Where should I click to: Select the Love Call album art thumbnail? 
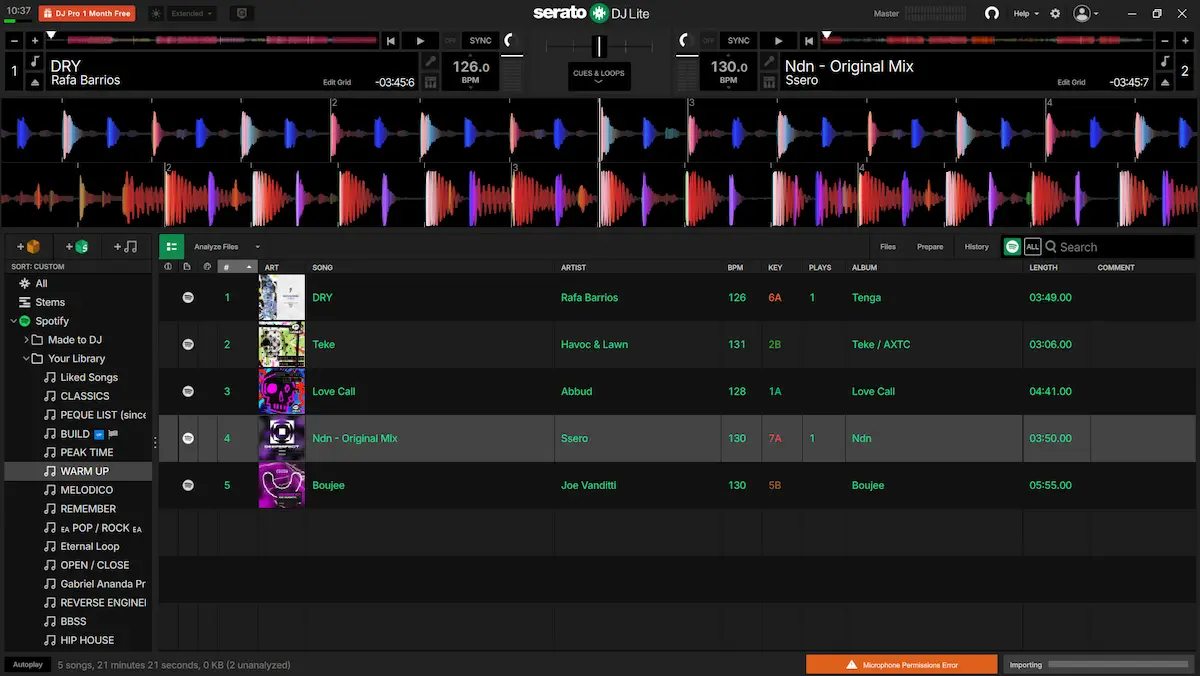281,391
